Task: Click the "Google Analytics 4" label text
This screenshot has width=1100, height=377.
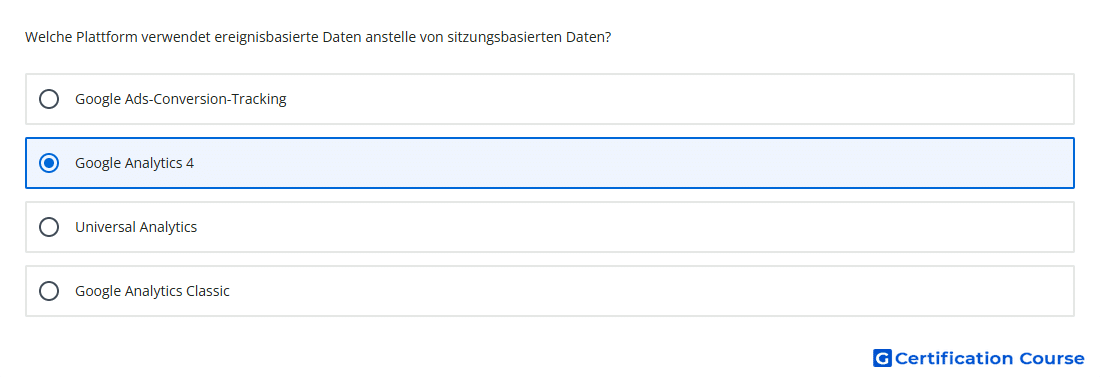Action: (x=134, y=163)
